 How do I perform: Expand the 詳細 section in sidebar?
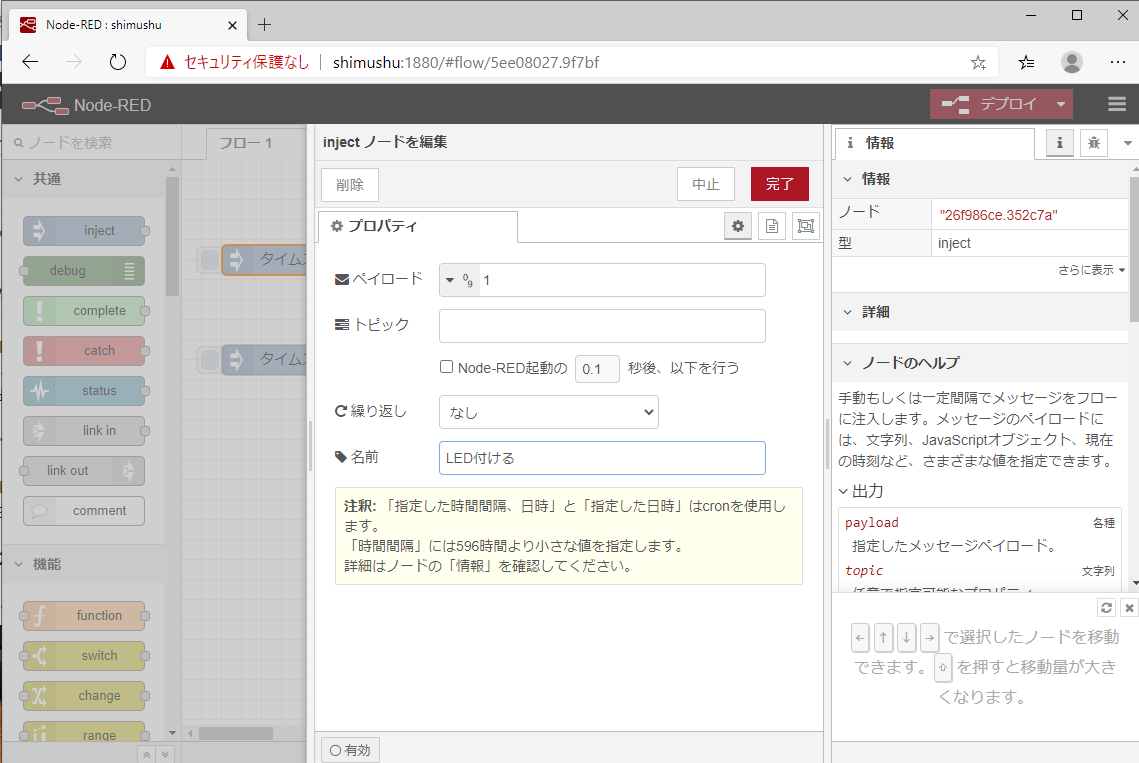[981, 312]
